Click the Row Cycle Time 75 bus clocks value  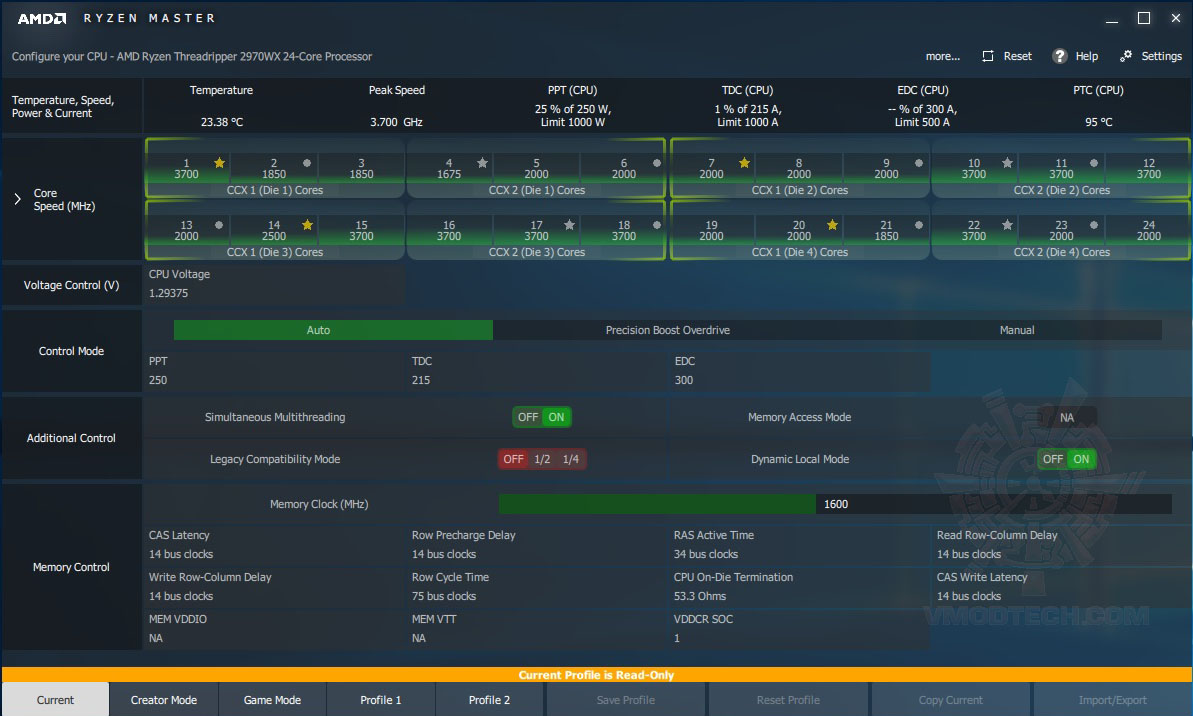pos(444,596)
